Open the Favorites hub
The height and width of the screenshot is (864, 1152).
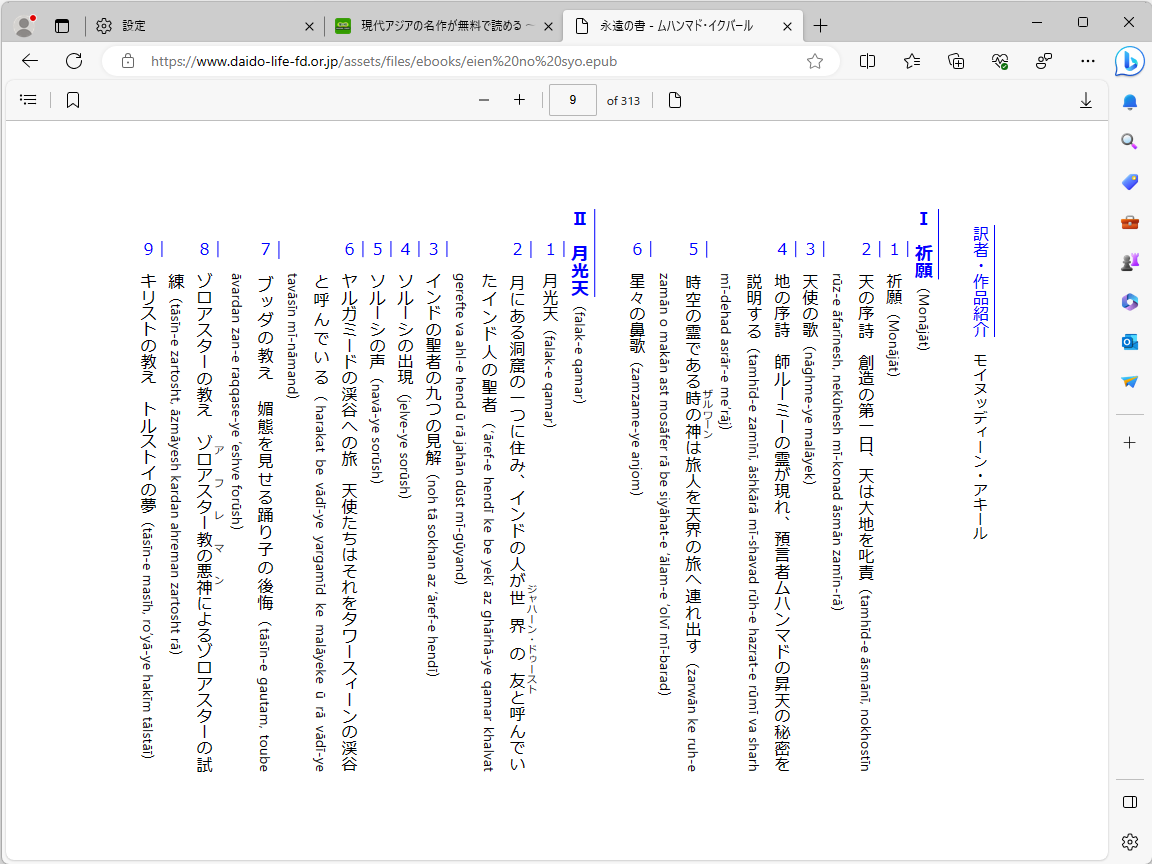pos(911,61)
